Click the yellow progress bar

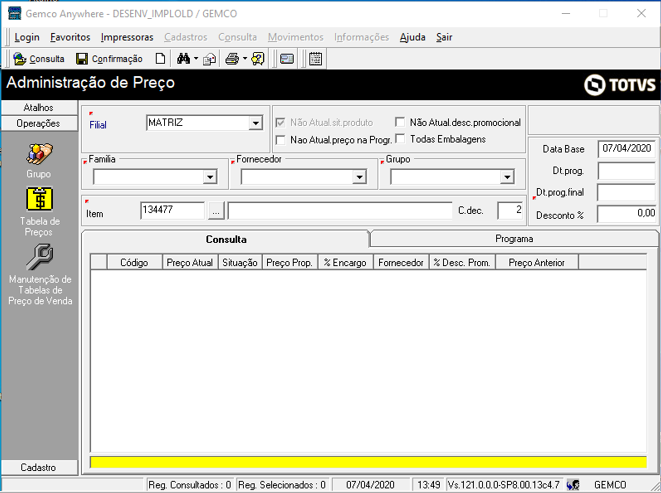coord(368,462)
